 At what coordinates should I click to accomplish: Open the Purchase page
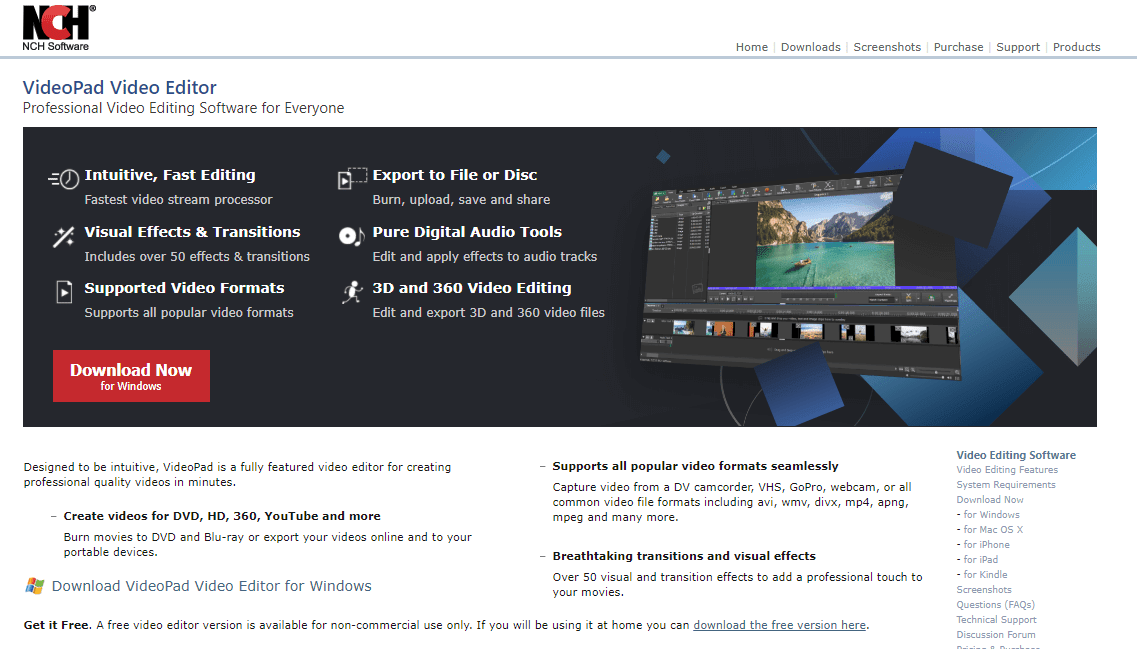(958, 46)
